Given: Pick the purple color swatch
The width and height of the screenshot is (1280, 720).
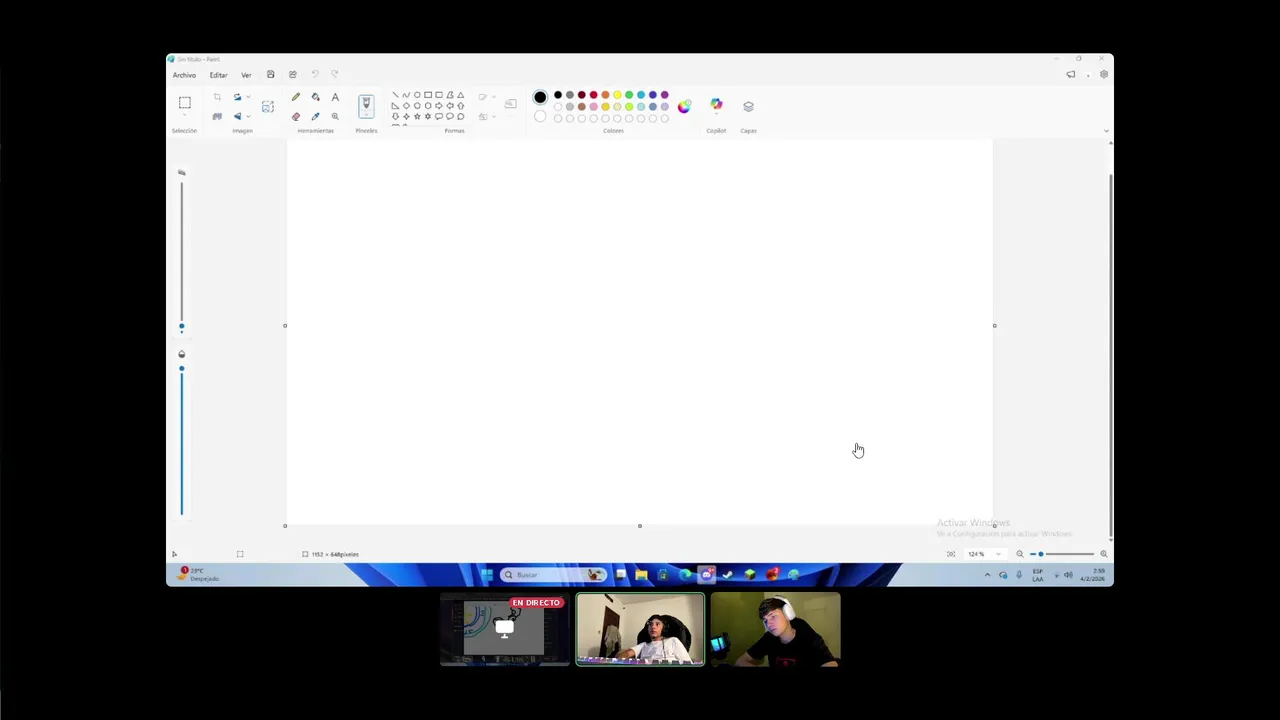Looking at the screenshot, I should (664, 95).
